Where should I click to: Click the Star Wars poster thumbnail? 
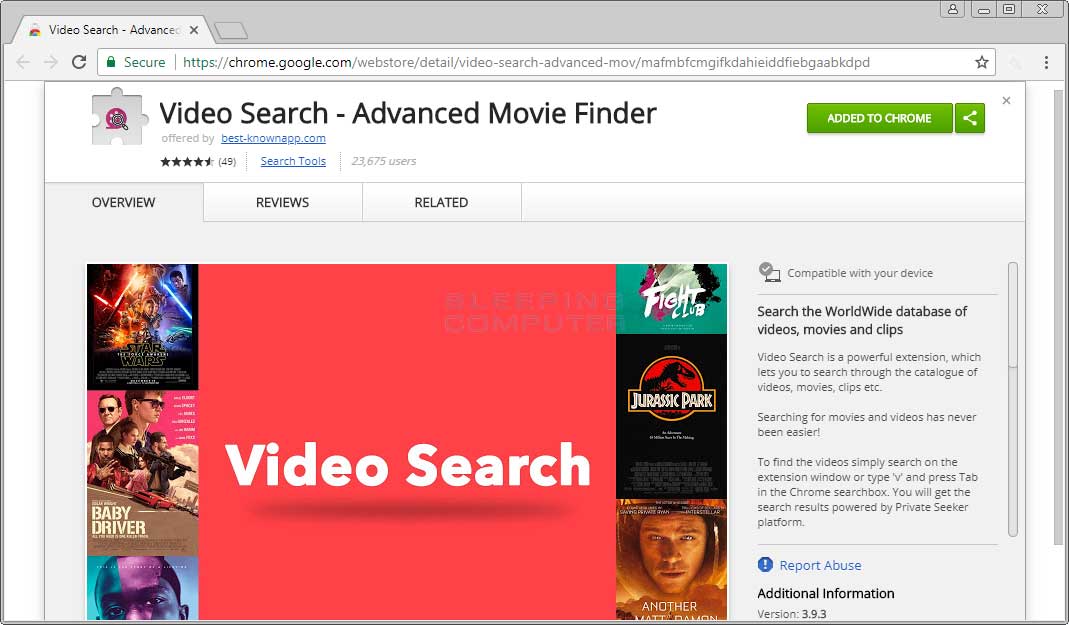[142, 327]
